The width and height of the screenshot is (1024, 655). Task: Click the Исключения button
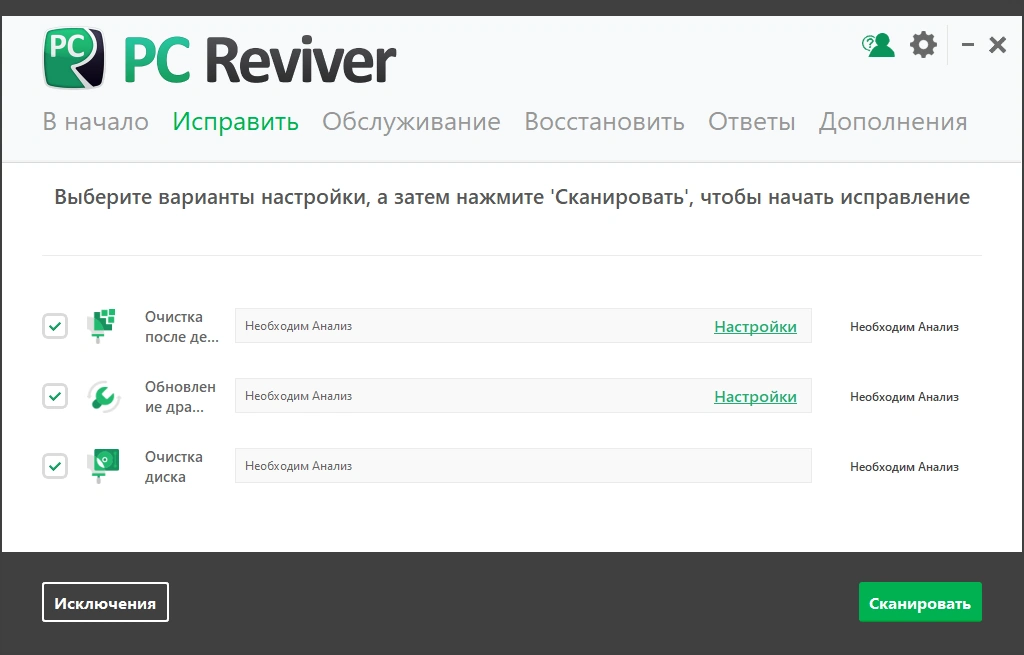click(105, 602)
